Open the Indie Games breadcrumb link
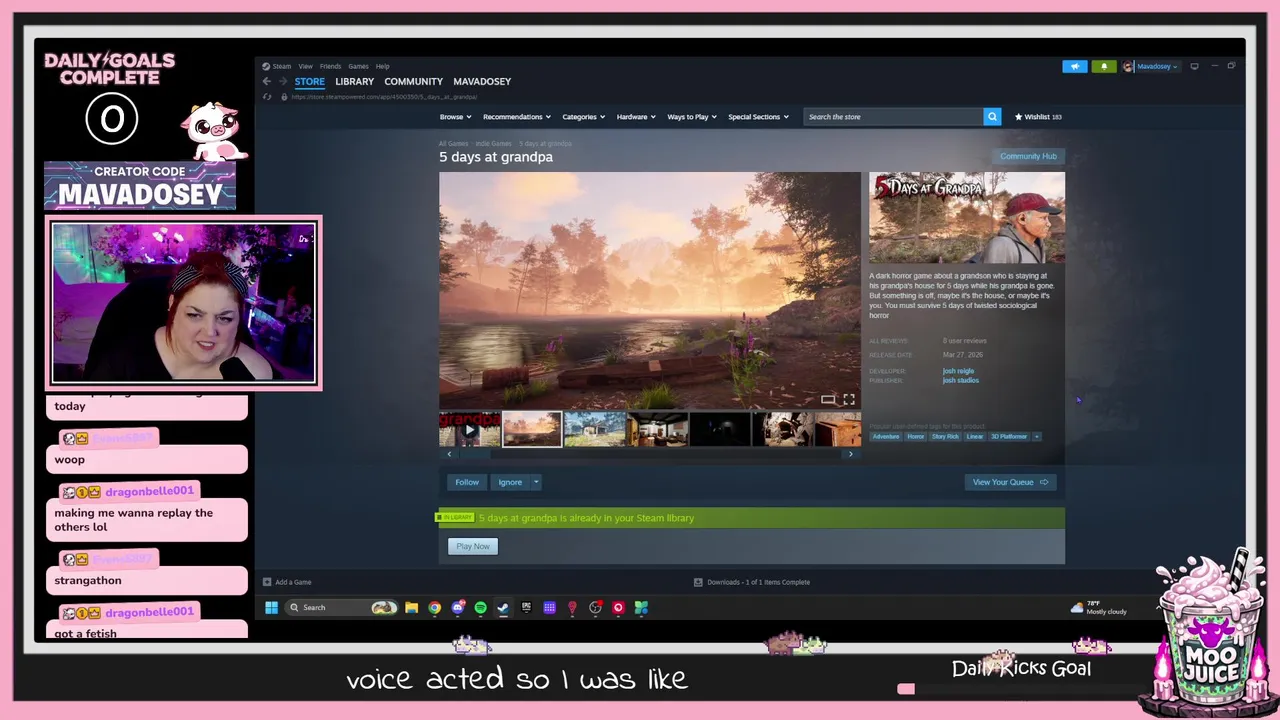1280x720 pixels. click(x=493, y=144)
